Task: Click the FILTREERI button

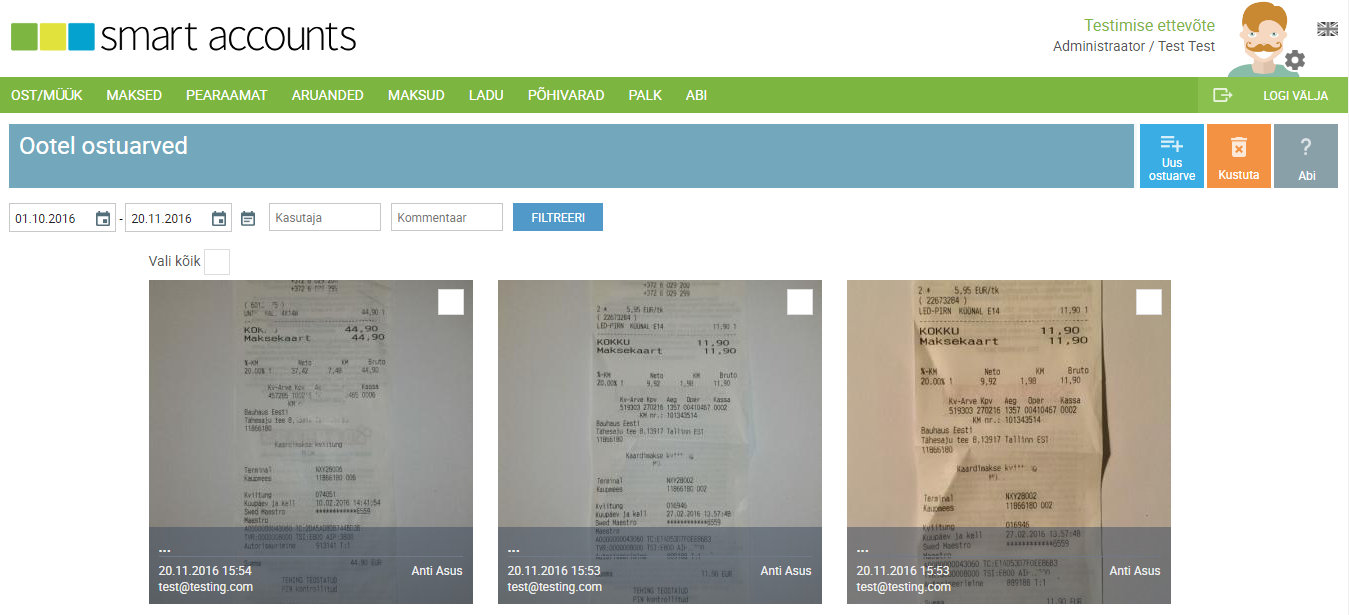Action: (557, 216)
